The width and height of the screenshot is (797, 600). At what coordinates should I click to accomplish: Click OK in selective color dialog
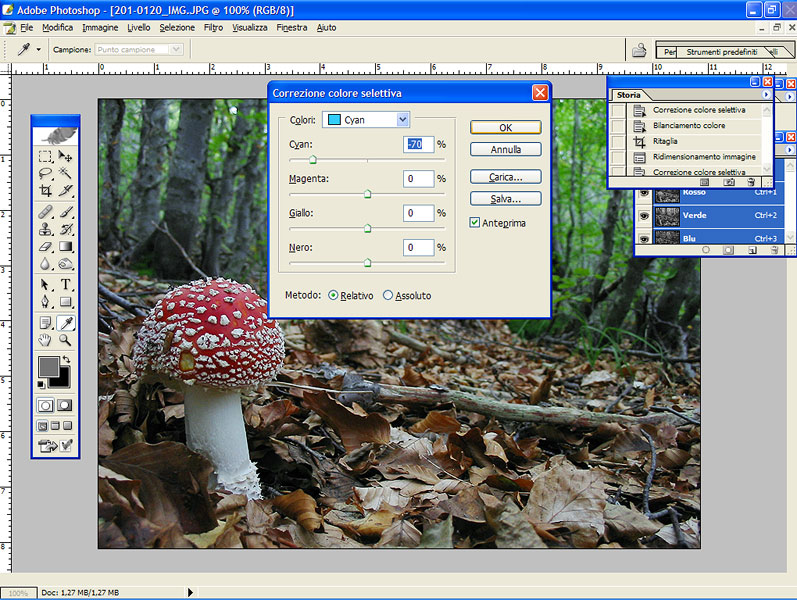[505, 127]
